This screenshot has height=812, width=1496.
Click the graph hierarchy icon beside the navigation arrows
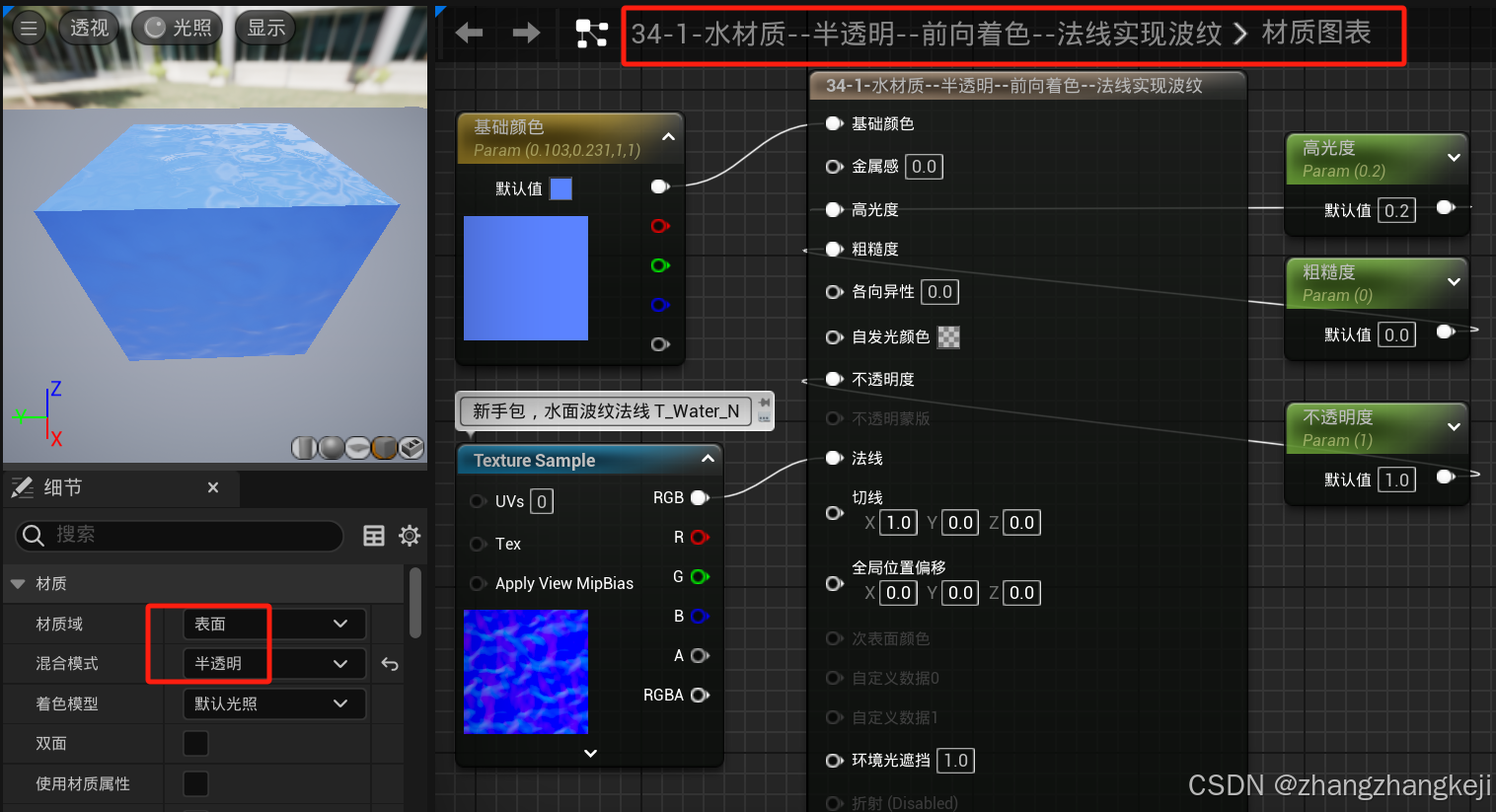592,33
